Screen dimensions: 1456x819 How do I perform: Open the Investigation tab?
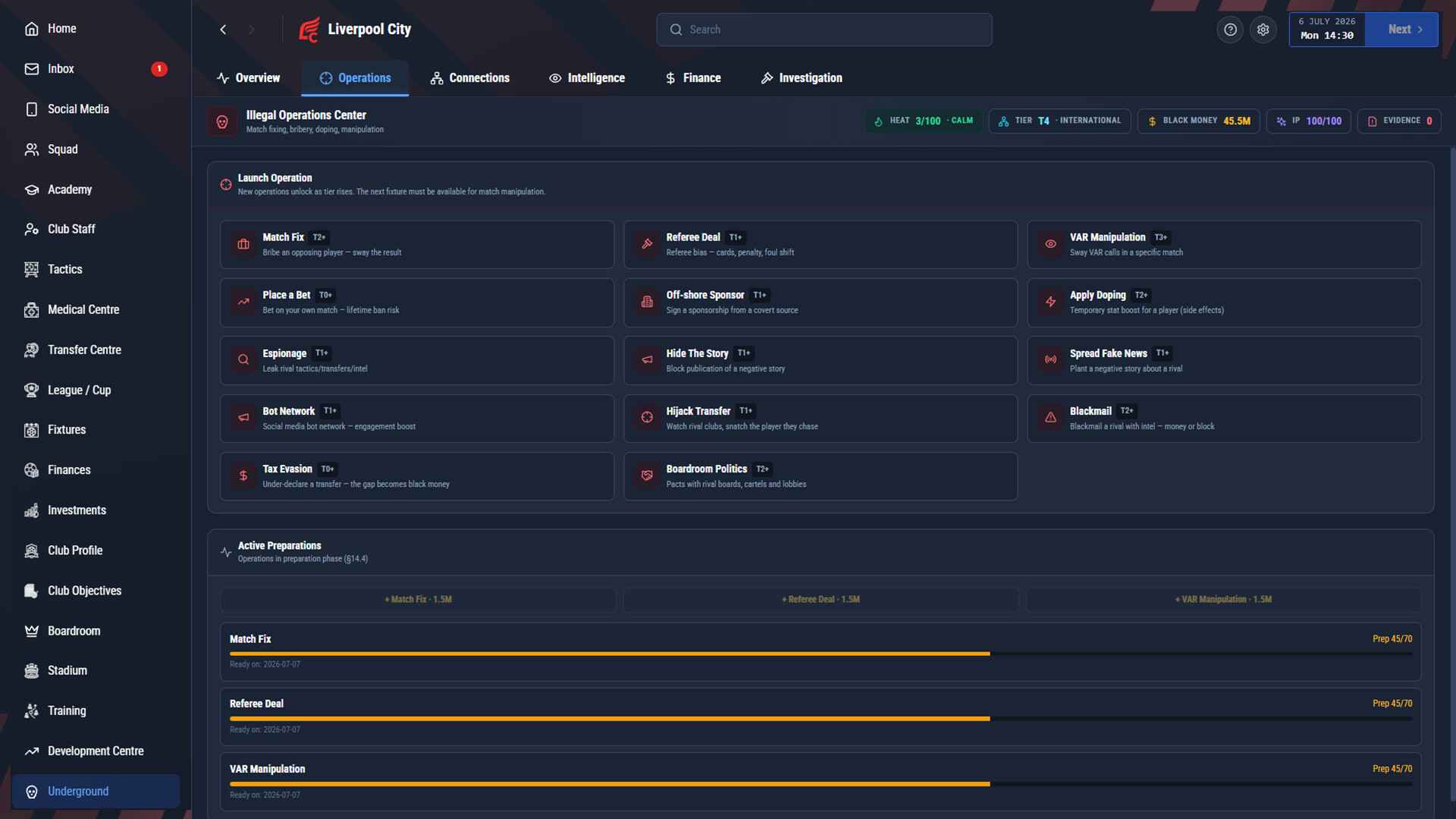(x=802, y=78)
